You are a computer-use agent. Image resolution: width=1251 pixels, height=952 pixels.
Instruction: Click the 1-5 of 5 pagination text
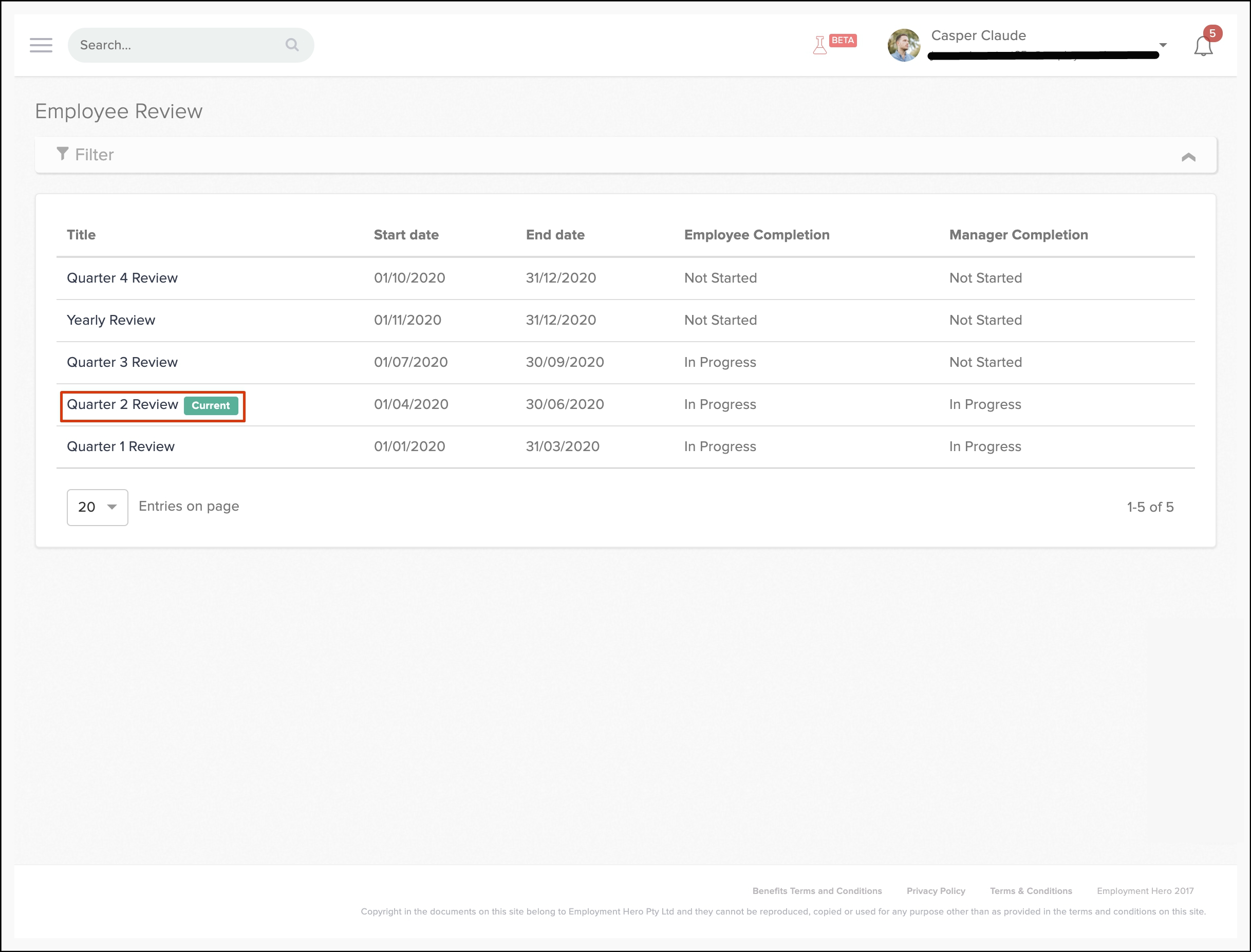[x=1150, y=507]
